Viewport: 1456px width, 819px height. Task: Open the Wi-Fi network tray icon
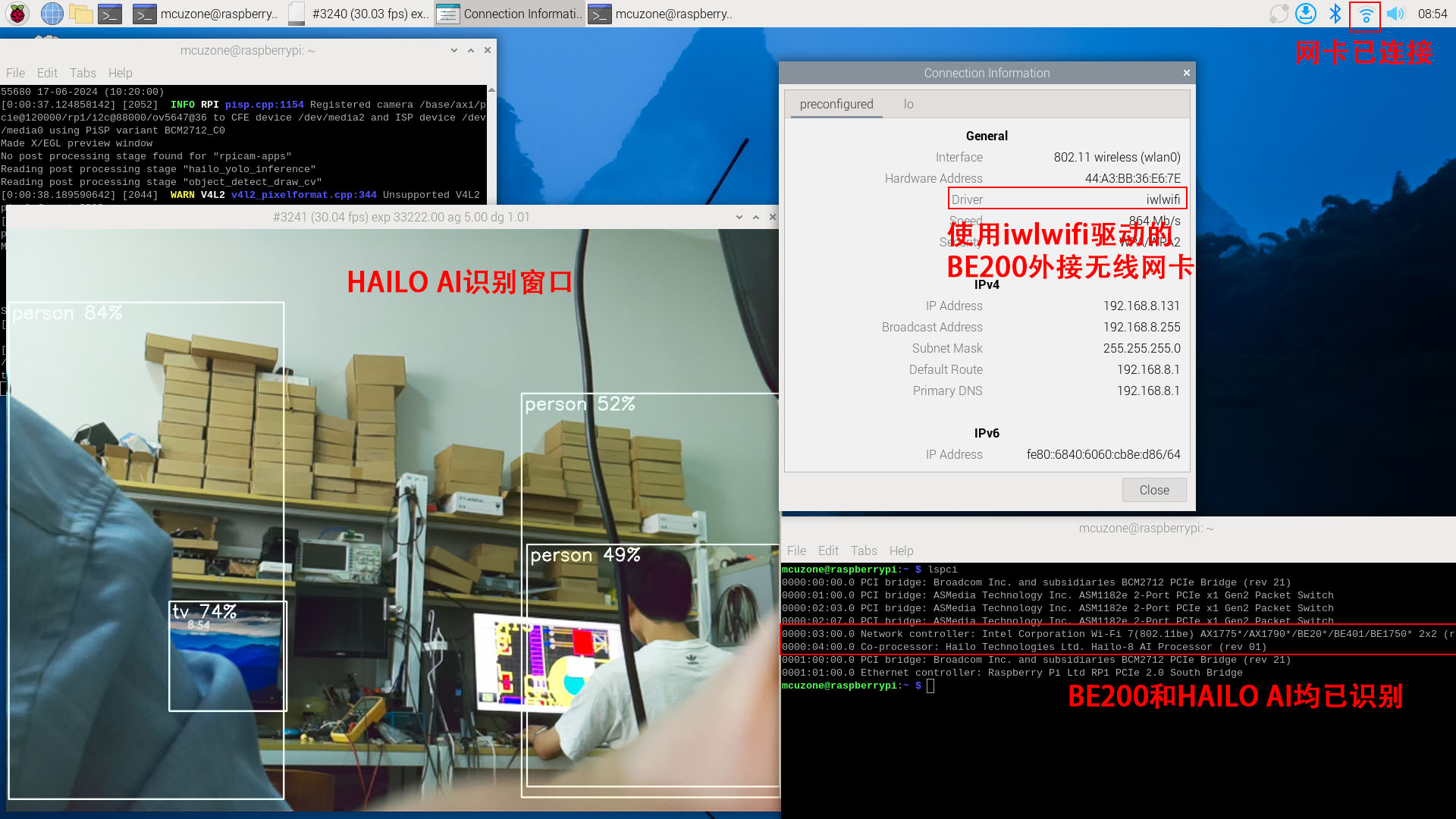pyautogui.click(x=1366, y=14)
